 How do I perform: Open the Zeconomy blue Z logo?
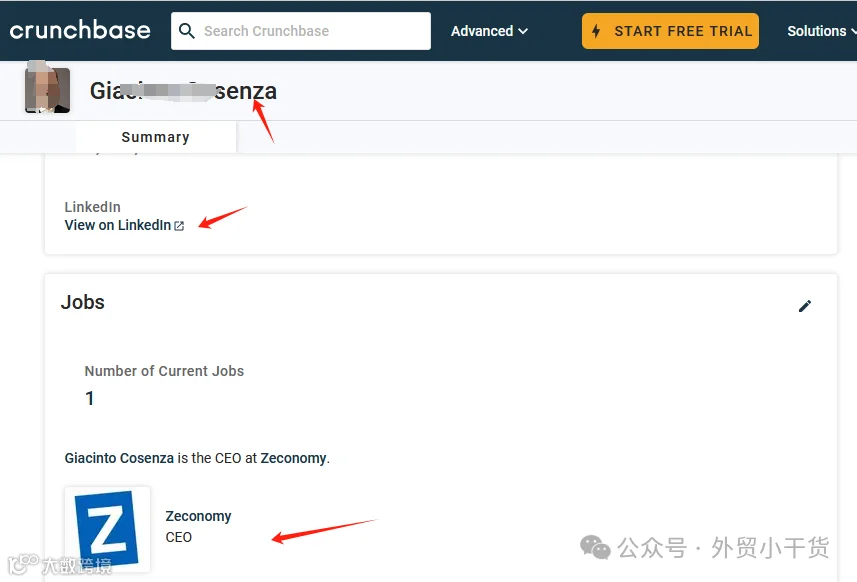point(107,529)
